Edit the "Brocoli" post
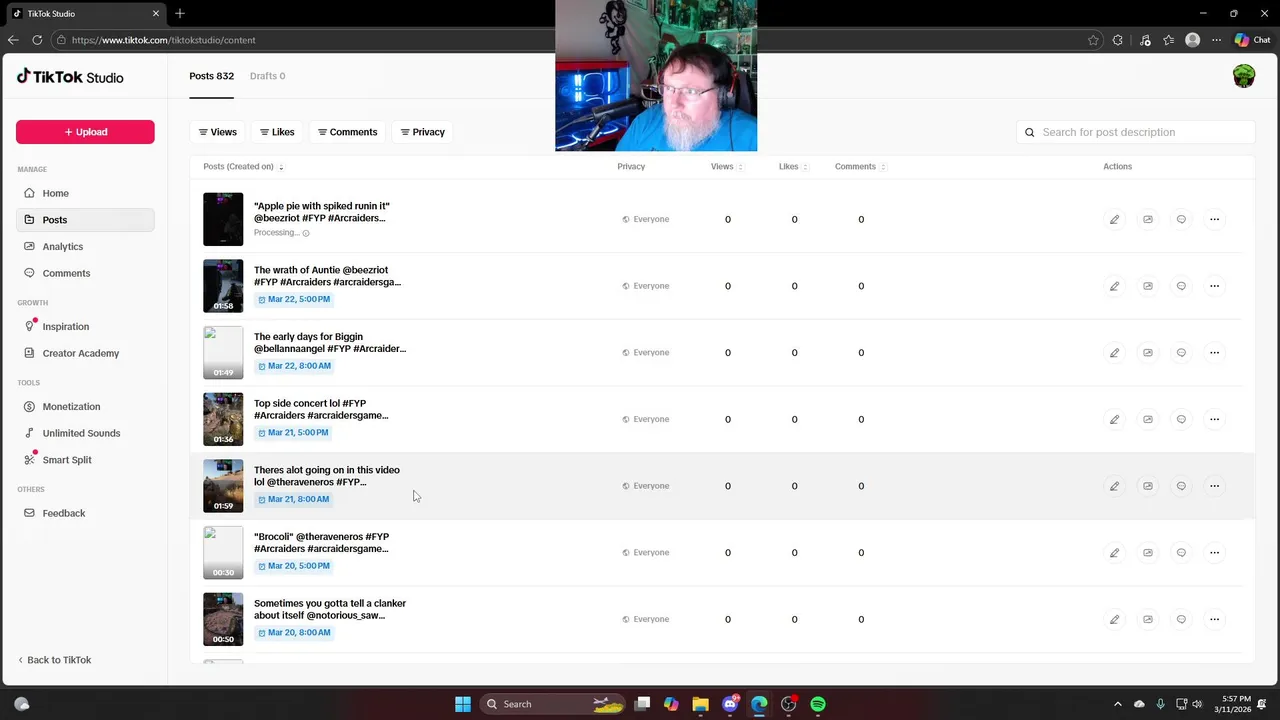The height and width of the screenshot is (720, 1280). point(1114,552)
